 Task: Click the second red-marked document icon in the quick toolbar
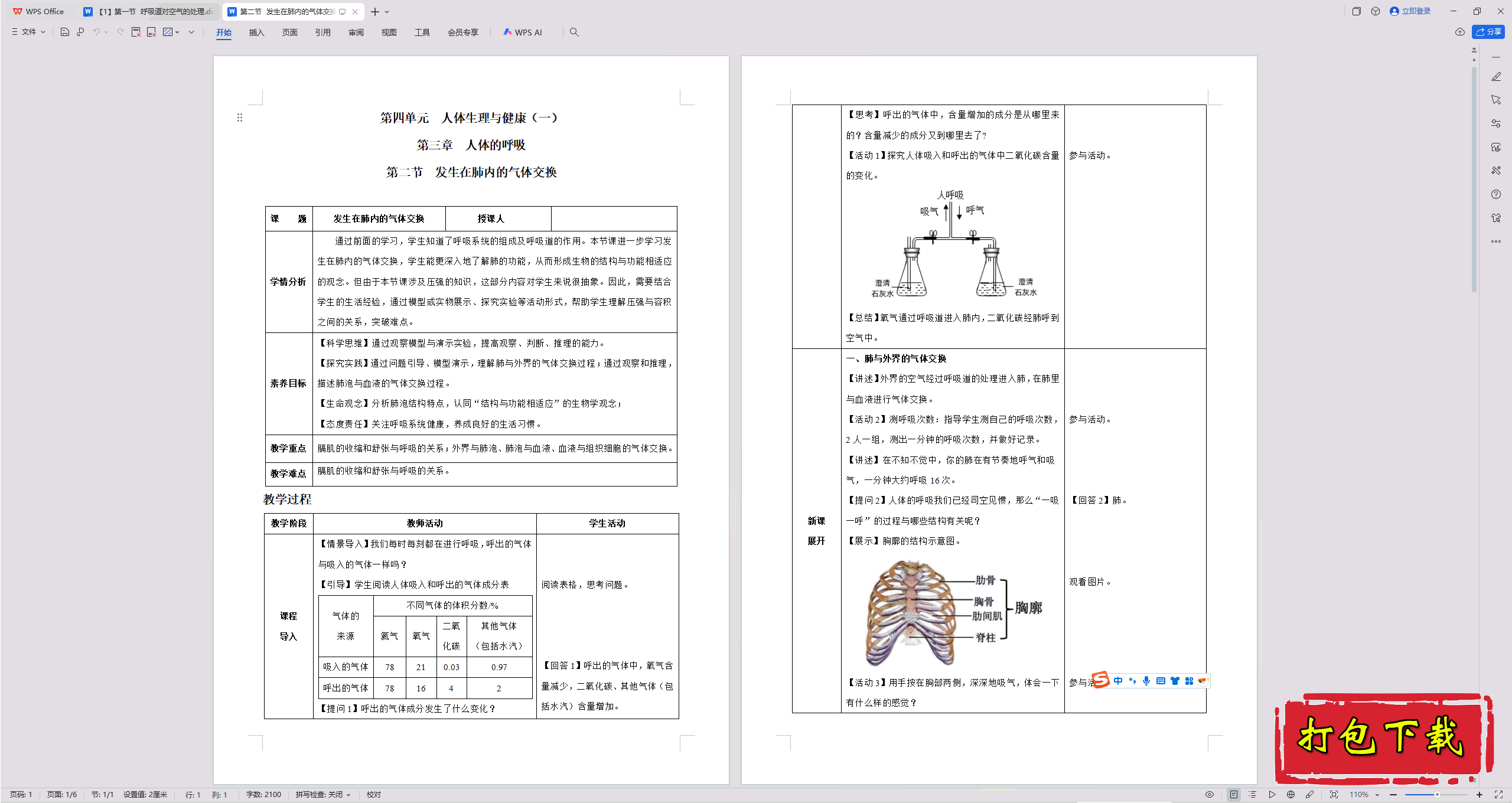click(151, 32)
